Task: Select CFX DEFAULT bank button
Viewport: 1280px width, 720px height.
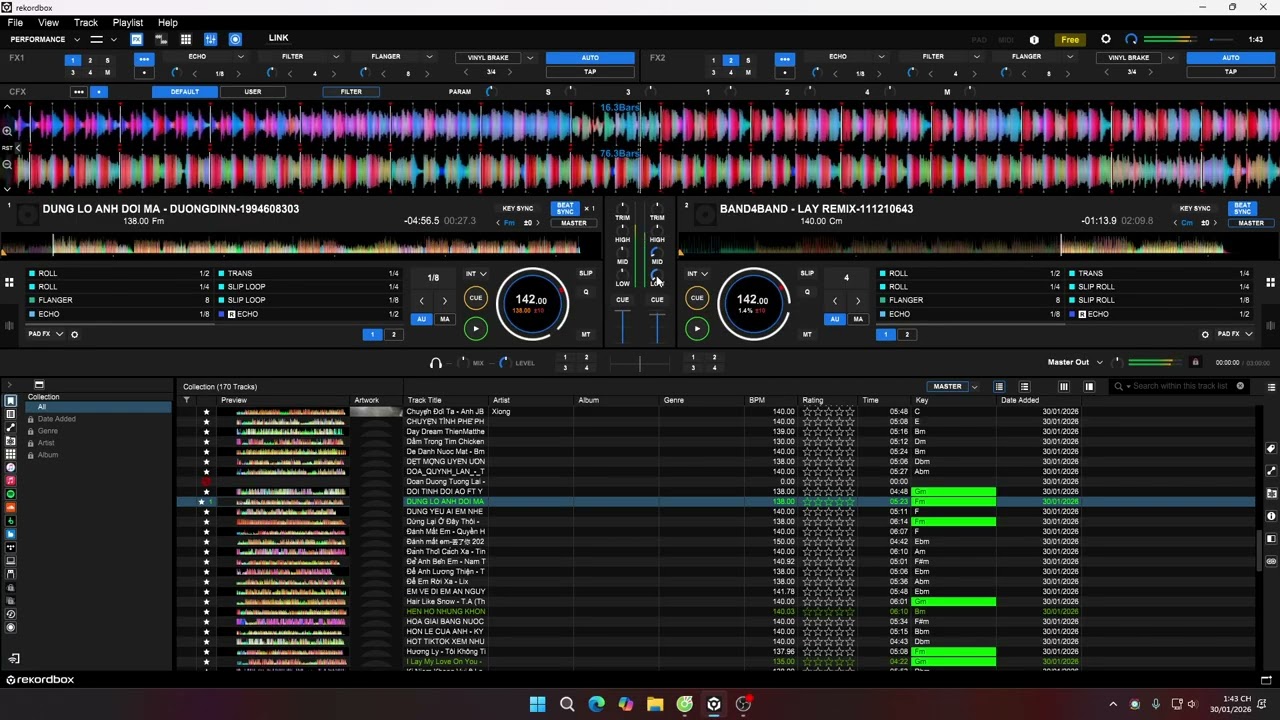Action: pos(184,92)
